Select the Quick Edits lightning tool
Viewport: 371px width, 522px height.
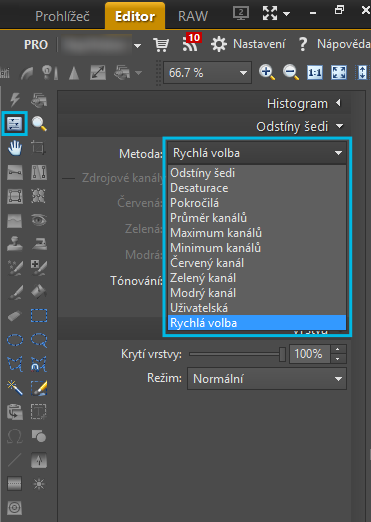click(x=15, y=100)
